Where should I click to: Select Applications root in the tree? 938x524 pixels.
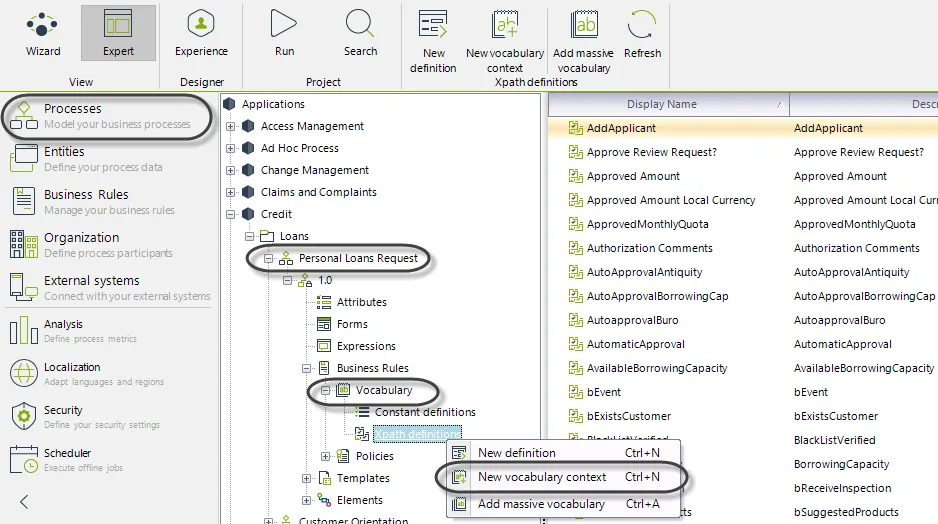[273, 104]
